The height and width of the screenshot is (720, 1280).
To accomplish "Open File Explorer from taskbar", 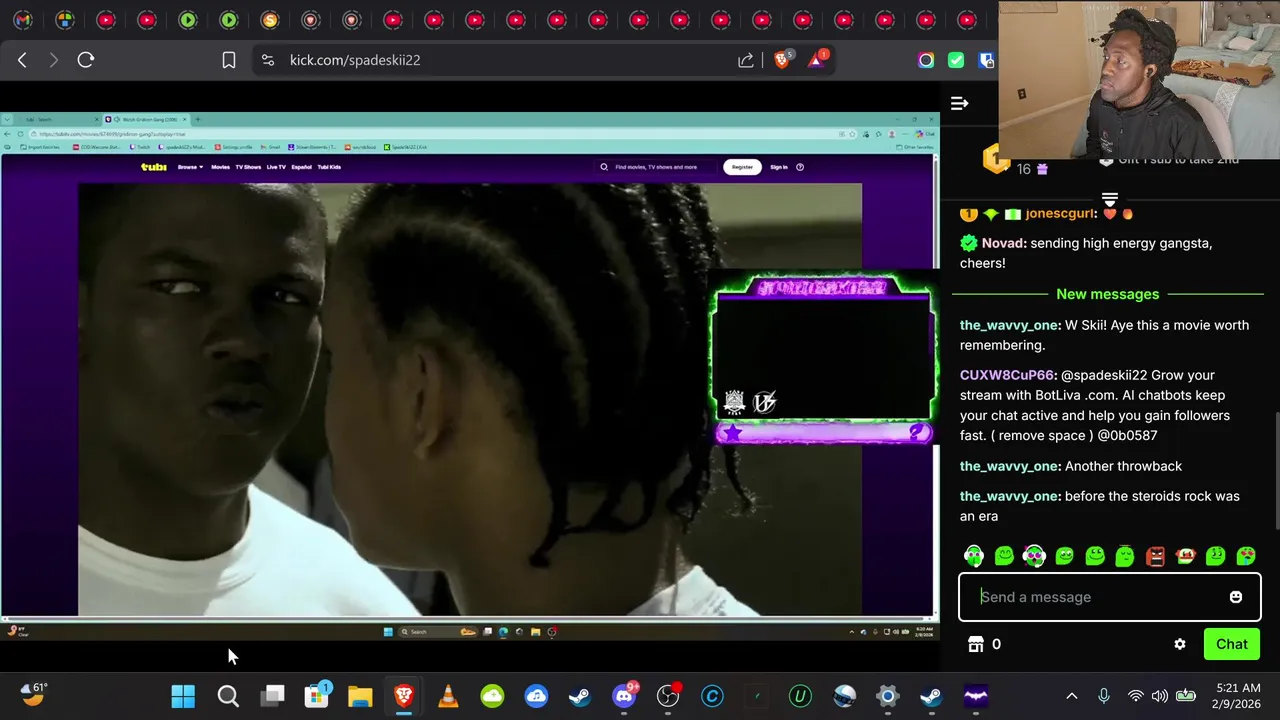I will pos(360,696).
